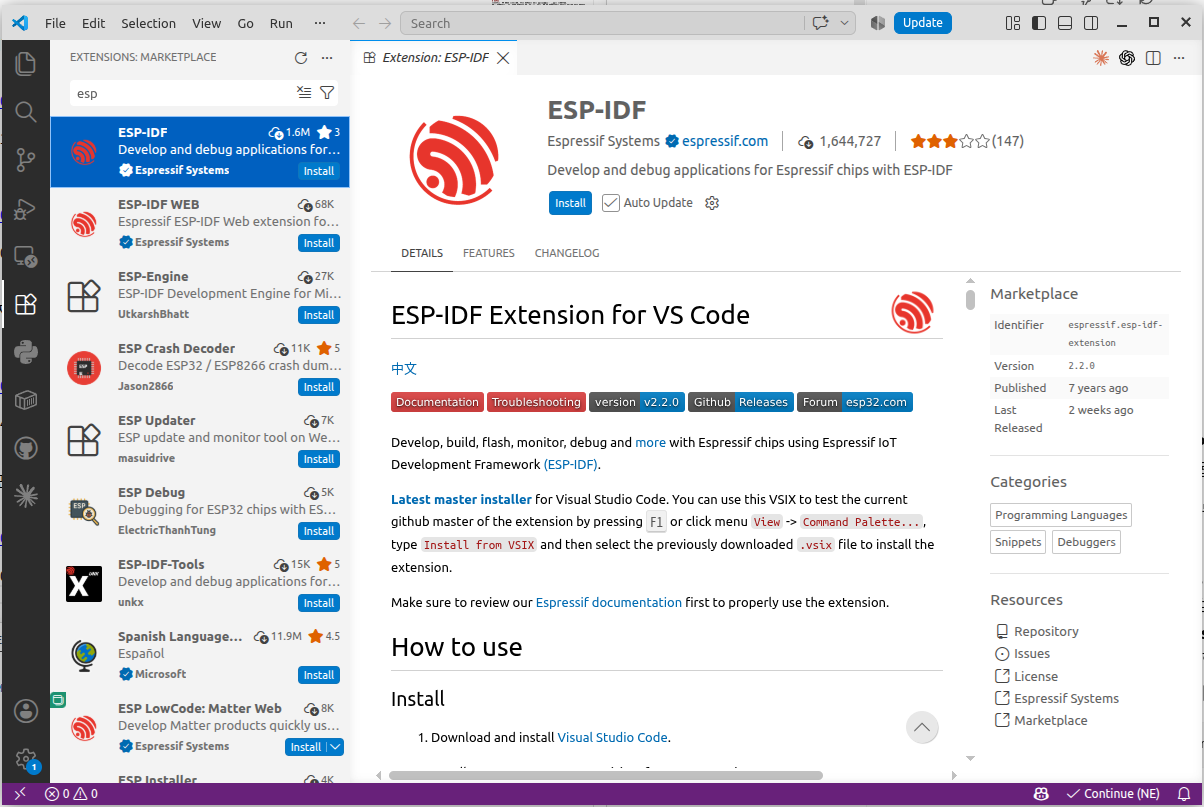
Task: Open remote window indicator in status bar
Action: tap(19, 794)
